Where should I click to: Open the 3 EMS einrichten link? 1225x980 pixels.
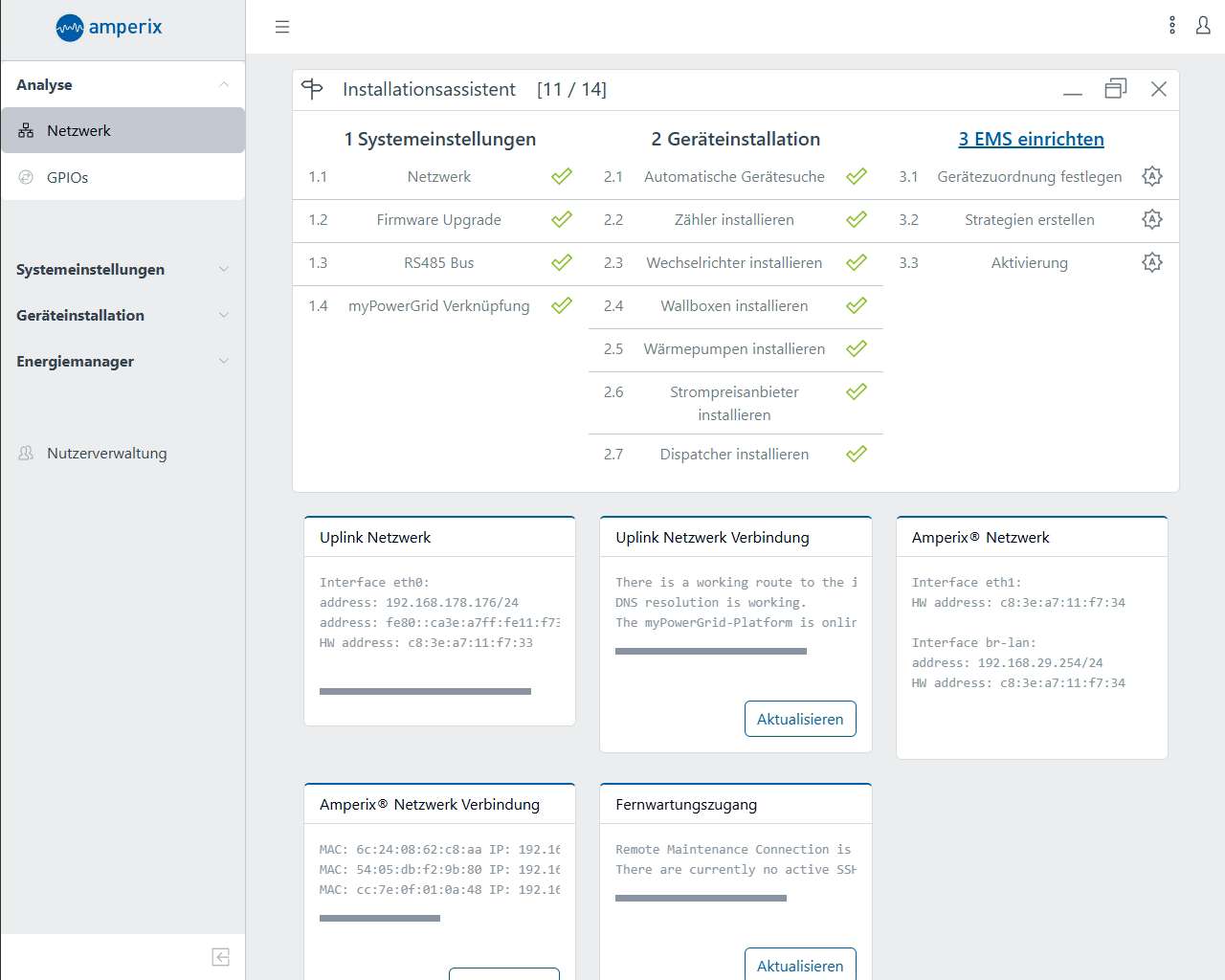1031,139
